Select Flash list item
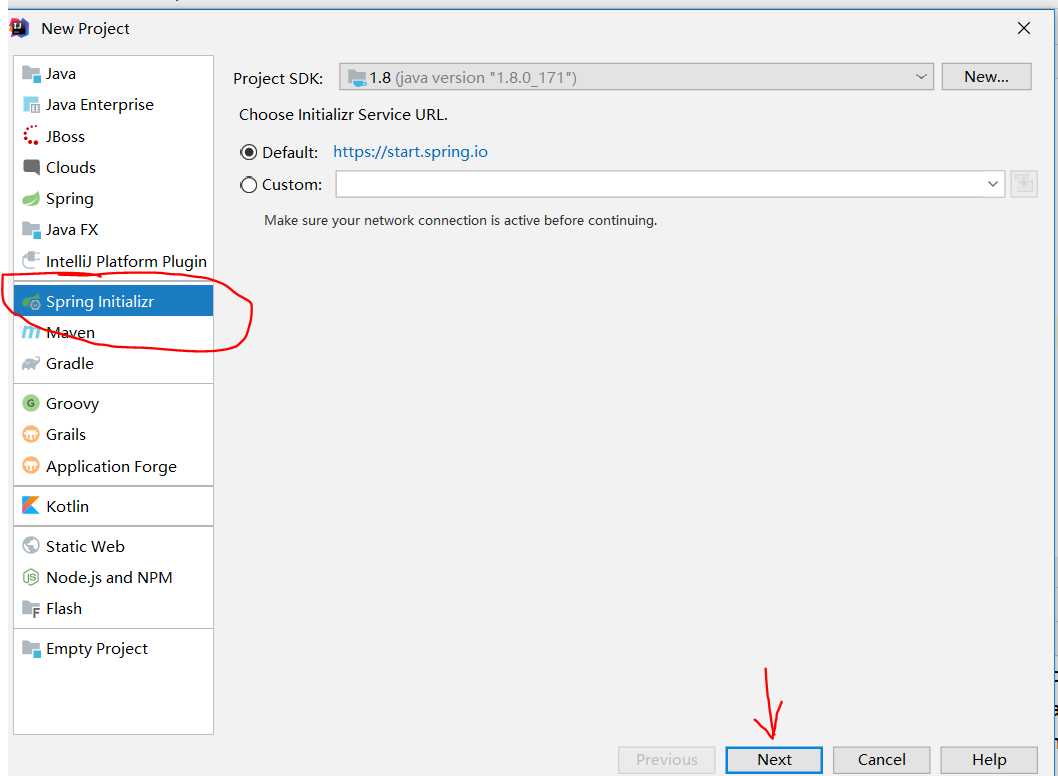Viewport: 1058px width, 776px height. point(113,609)
